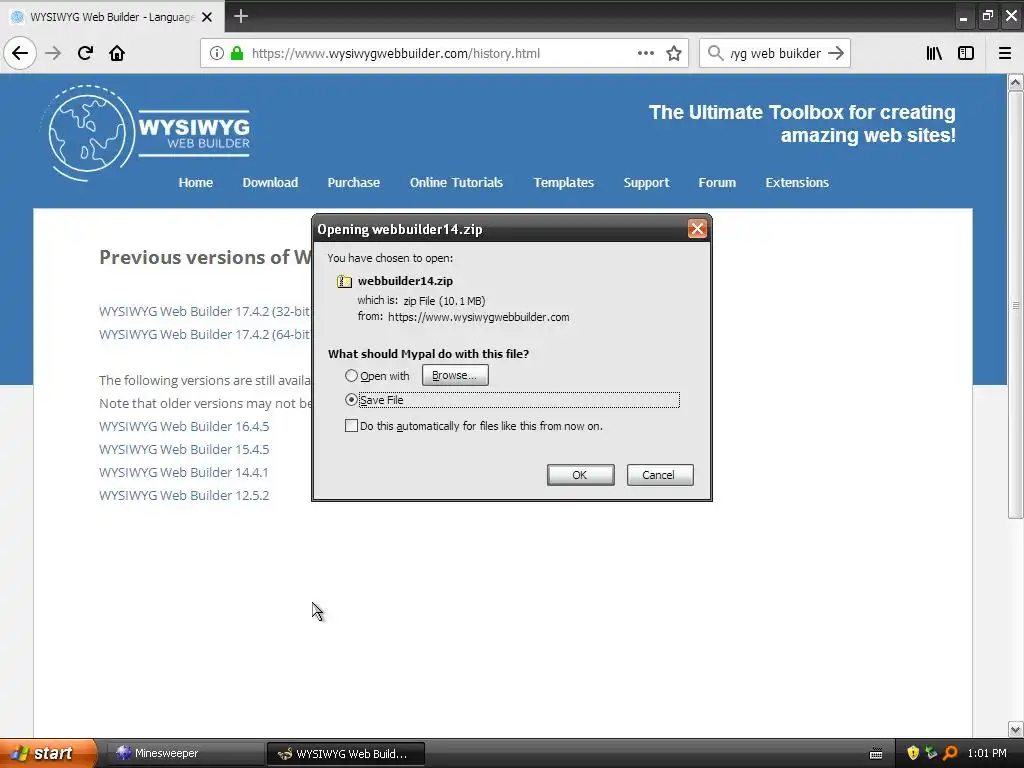
Task: Download WYSIWYG Web Builder 14.4.1
Action: coord(184,472)
